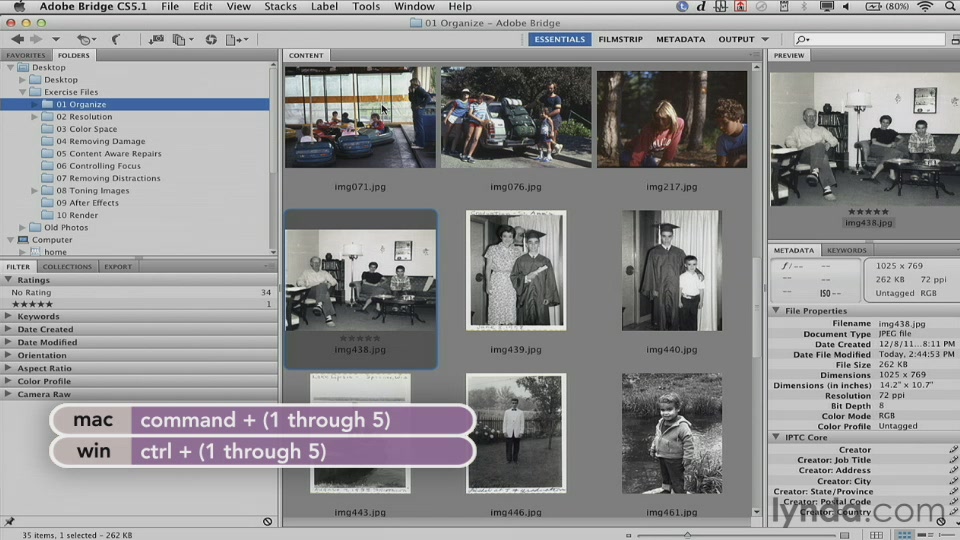Open the workspace dropdown arrow beside Output
The image size is (960, 540).
765,39
